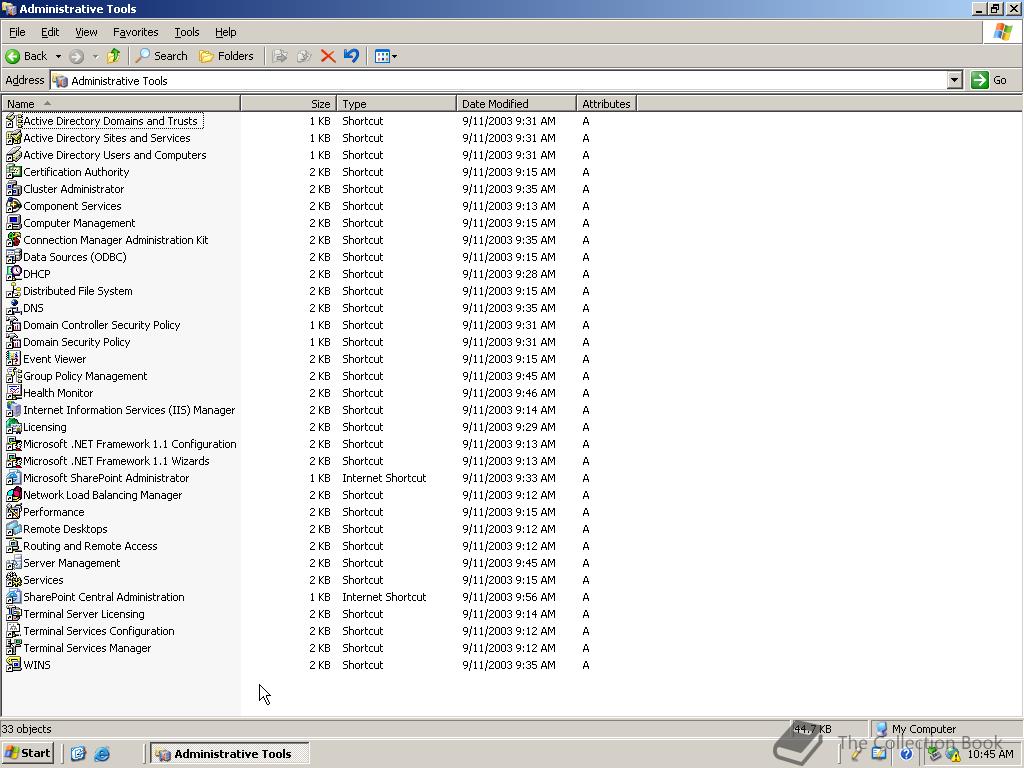Click the Administrative Tools taskbar button
1024x768 pixels.
(x=230, y=753)
